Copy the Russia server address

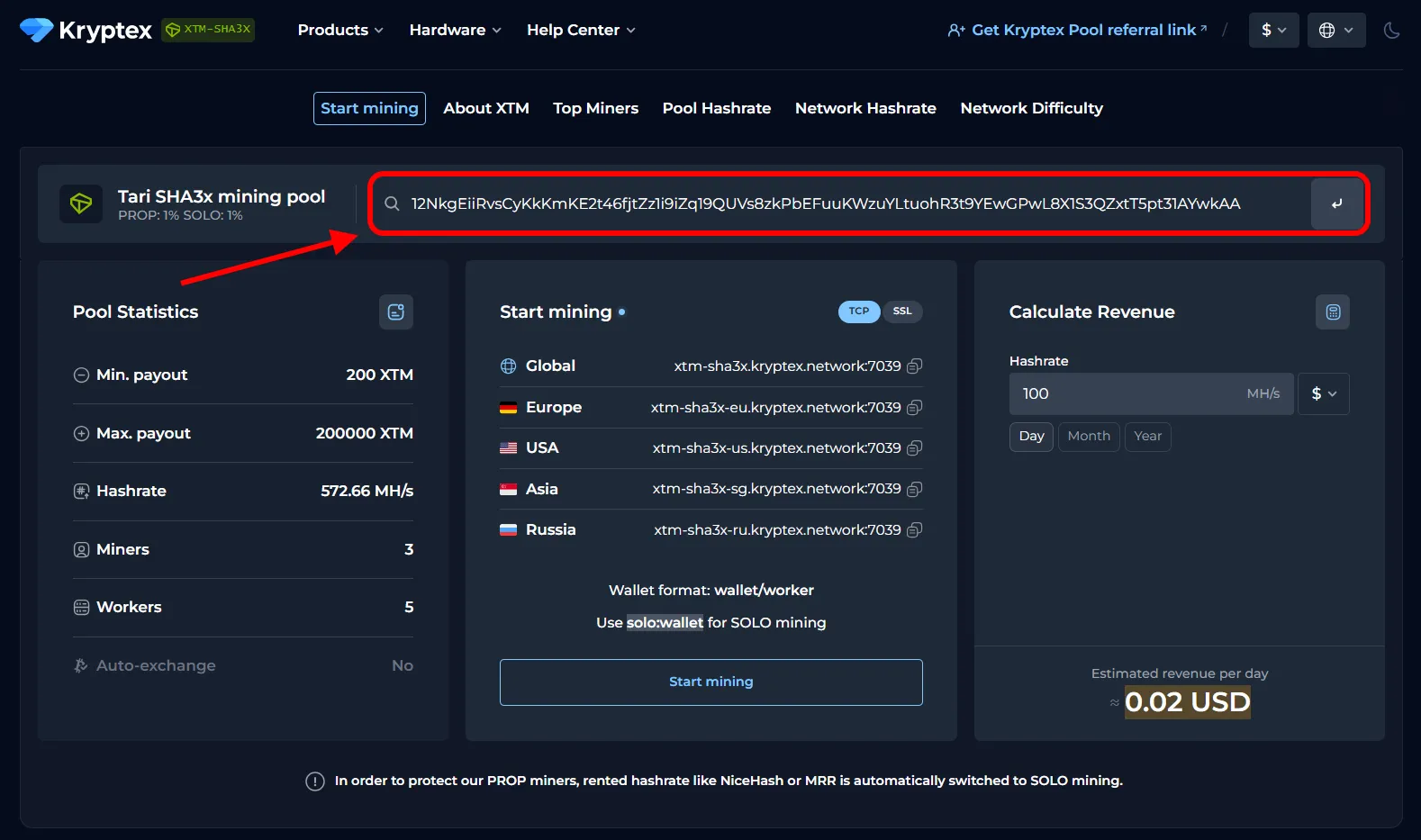click(914, 530)
